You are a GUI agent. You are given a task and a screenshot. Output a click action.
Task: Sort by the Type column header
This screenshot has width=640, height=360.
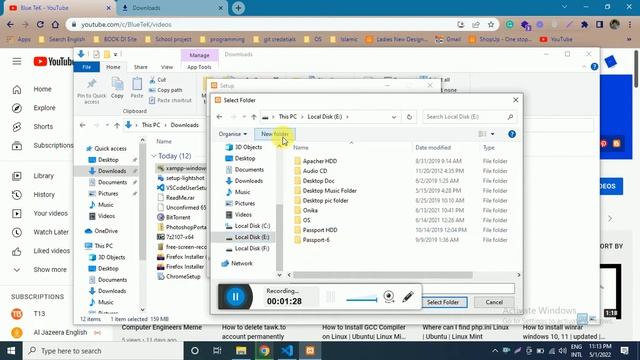click(x=489, y=148)
